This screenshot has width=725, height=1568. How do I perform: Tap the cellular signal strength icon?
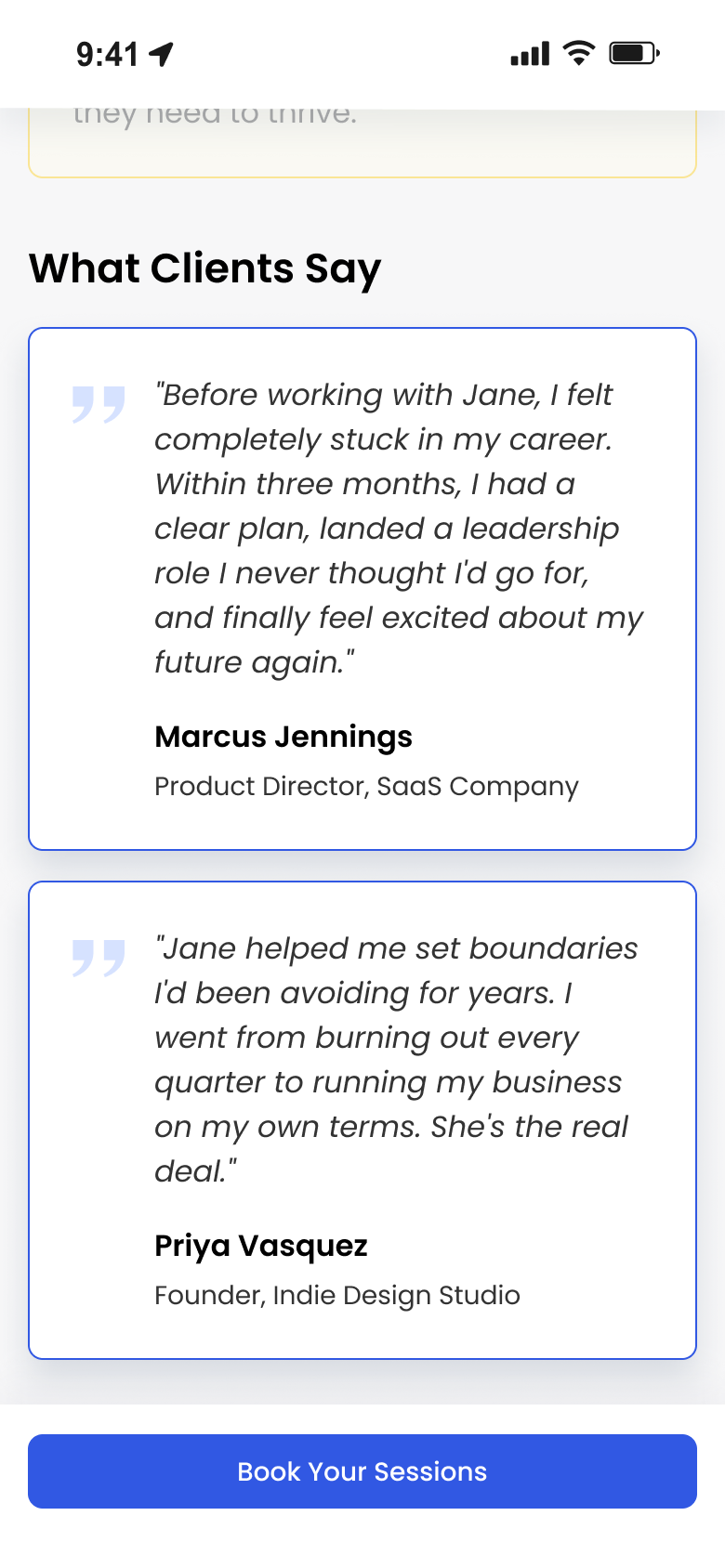(x=530, y=54)
